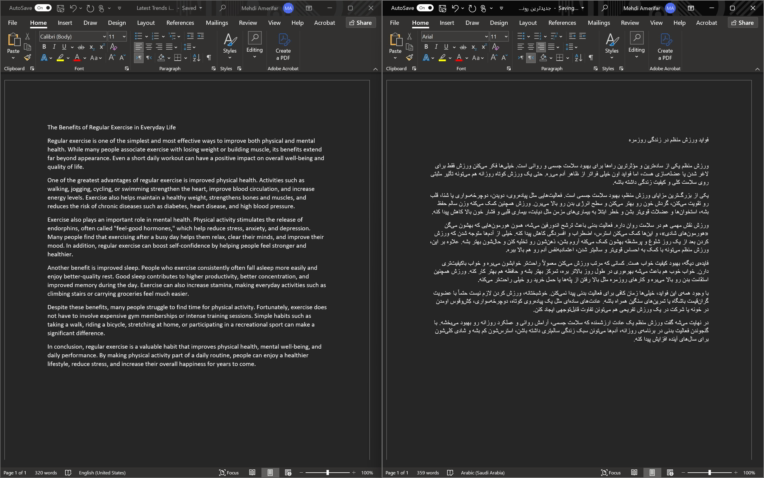Click English (United States) language in status bar

(102, 473)
